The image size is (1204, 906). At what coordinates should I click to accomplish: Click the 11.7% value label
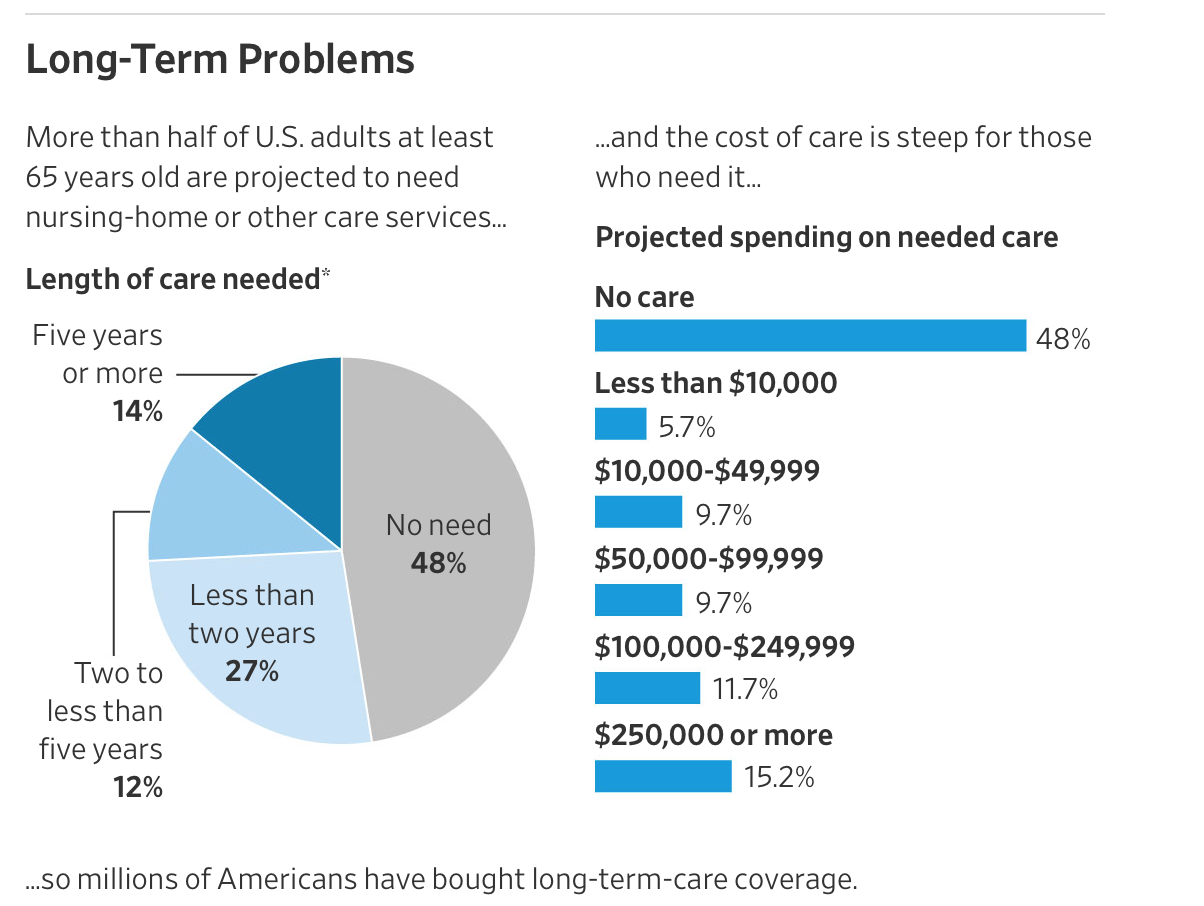(744, 689)
